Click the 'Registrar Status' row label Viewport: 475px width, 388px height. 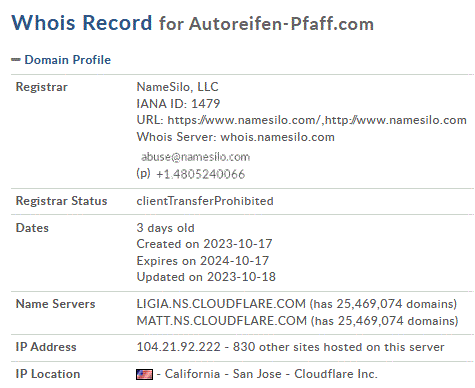61,201
